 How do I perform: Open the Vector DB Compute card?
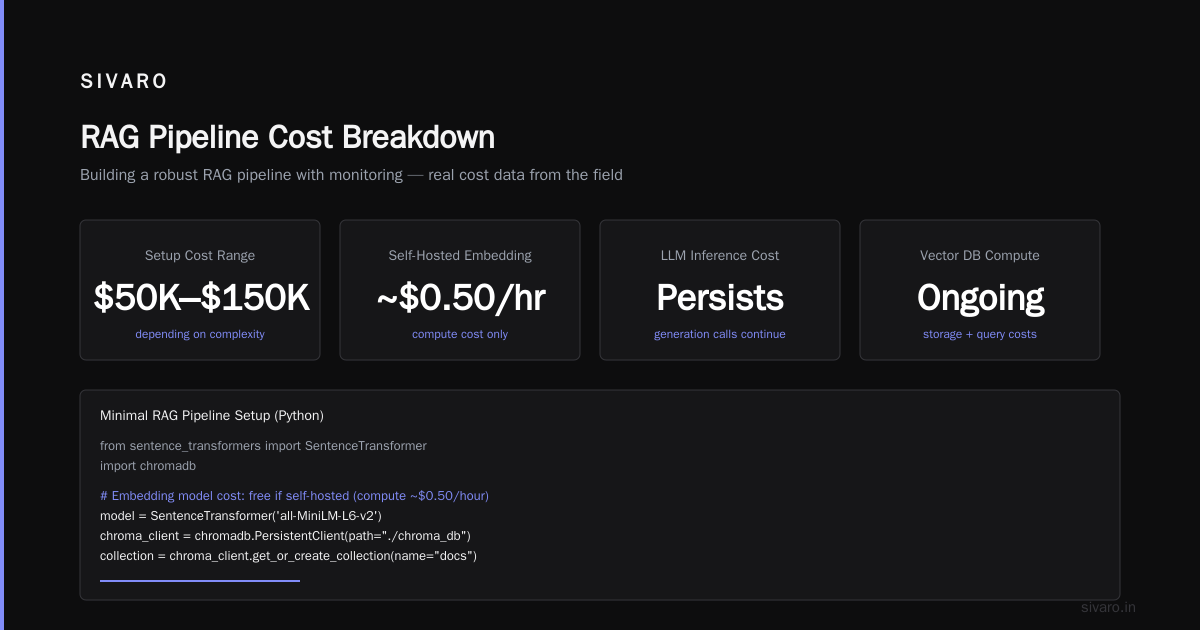click(980, 290)
